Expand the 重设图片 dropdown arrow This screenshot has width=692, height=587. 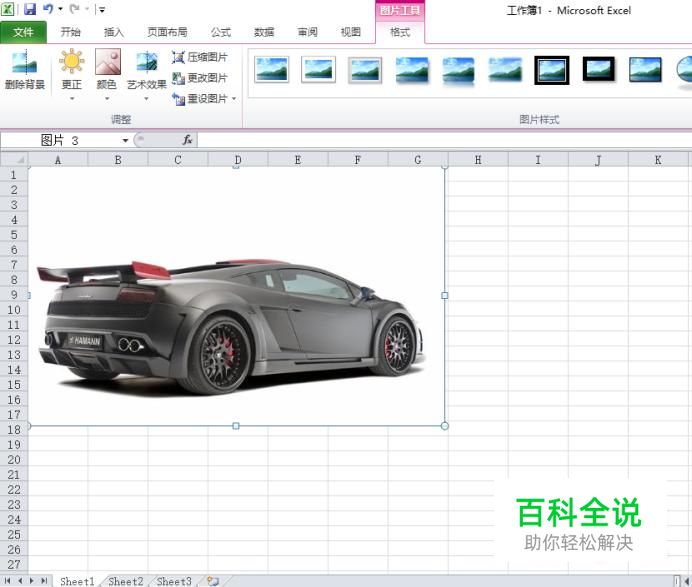(234, 98)
